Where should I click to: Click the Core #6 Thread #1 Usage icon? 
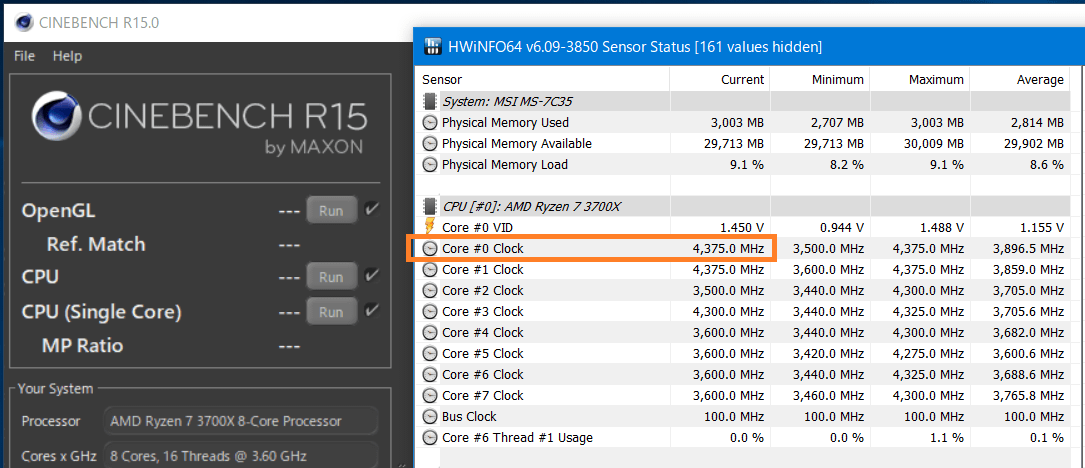[x=430, y=438]
